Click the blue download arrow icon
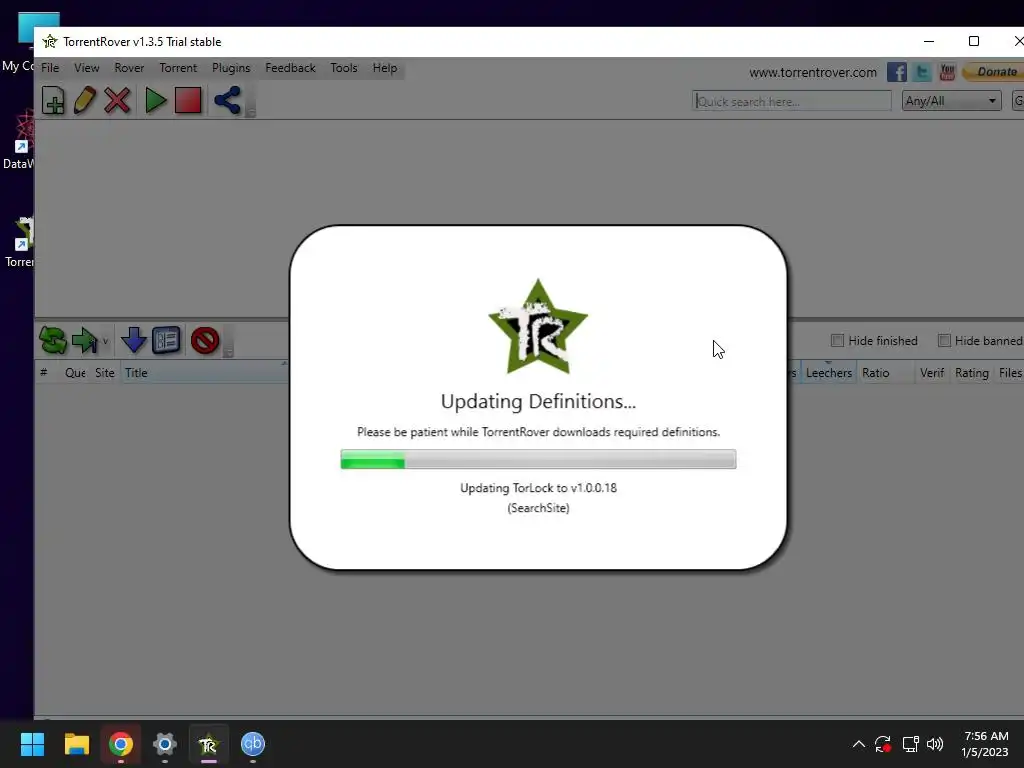Viewport: 1024px width, 768px height. [133, 340]
